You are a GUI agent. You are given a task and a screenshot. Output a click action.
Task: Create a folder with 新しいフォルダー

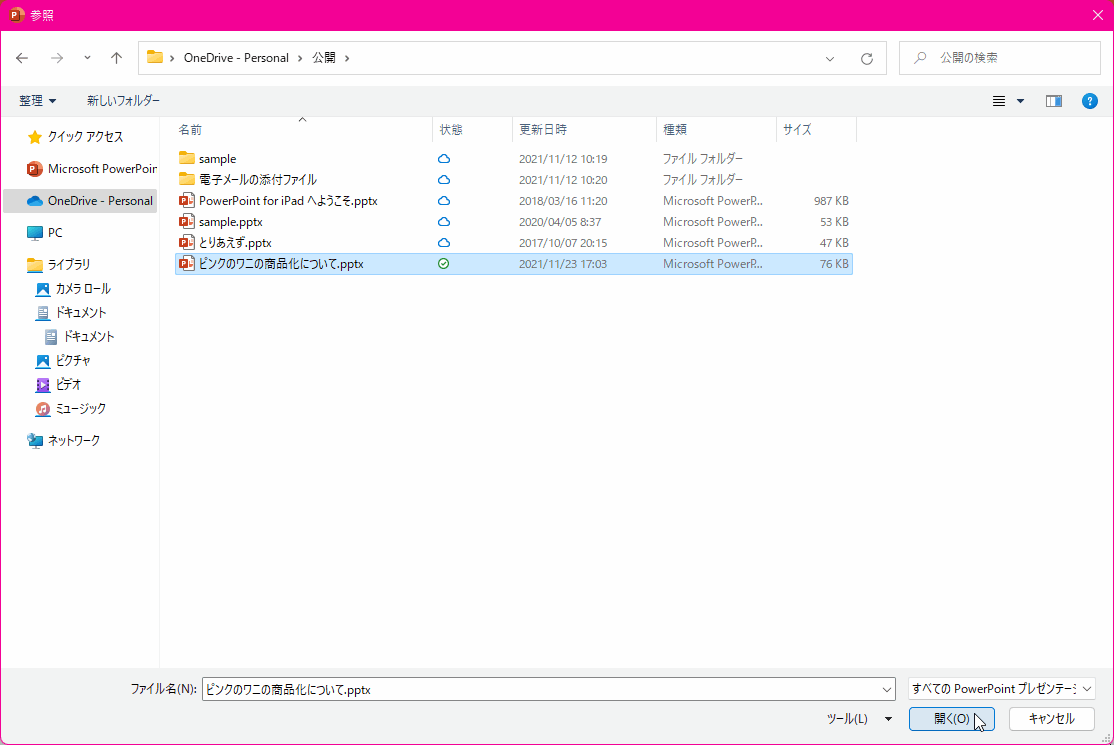tap(124, 101)
